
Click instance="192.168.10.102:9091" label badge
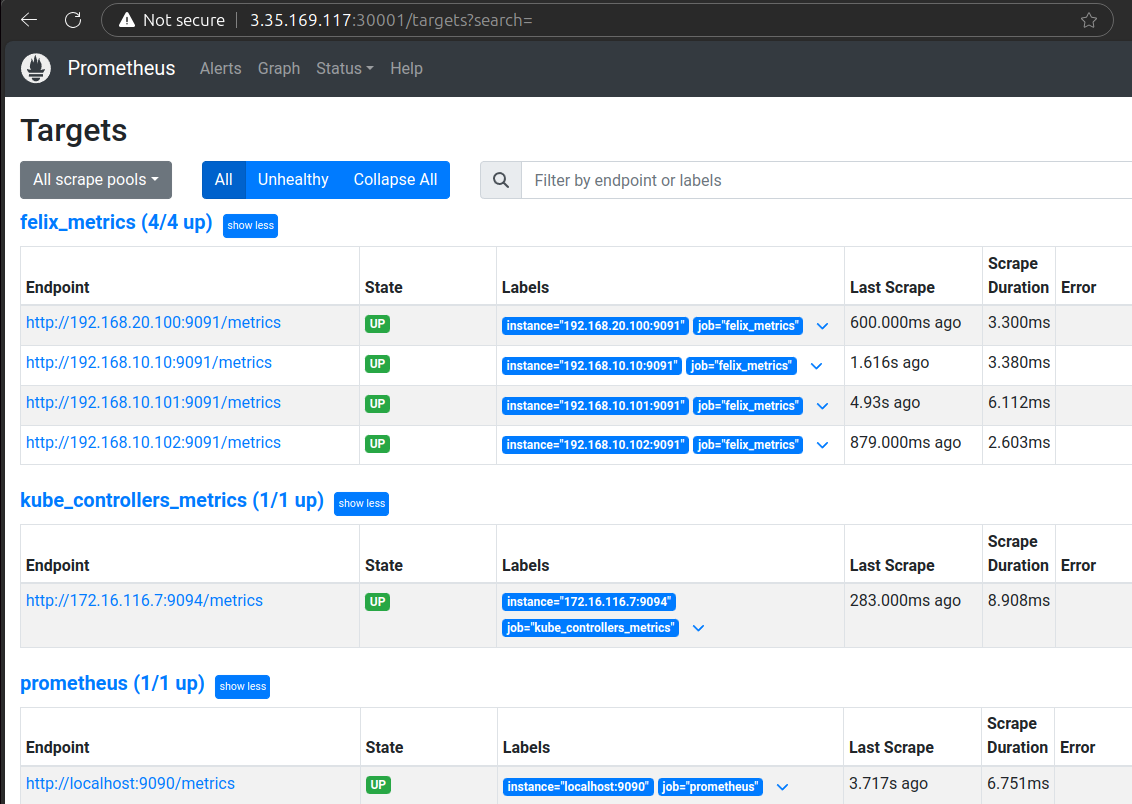(596, 445)
